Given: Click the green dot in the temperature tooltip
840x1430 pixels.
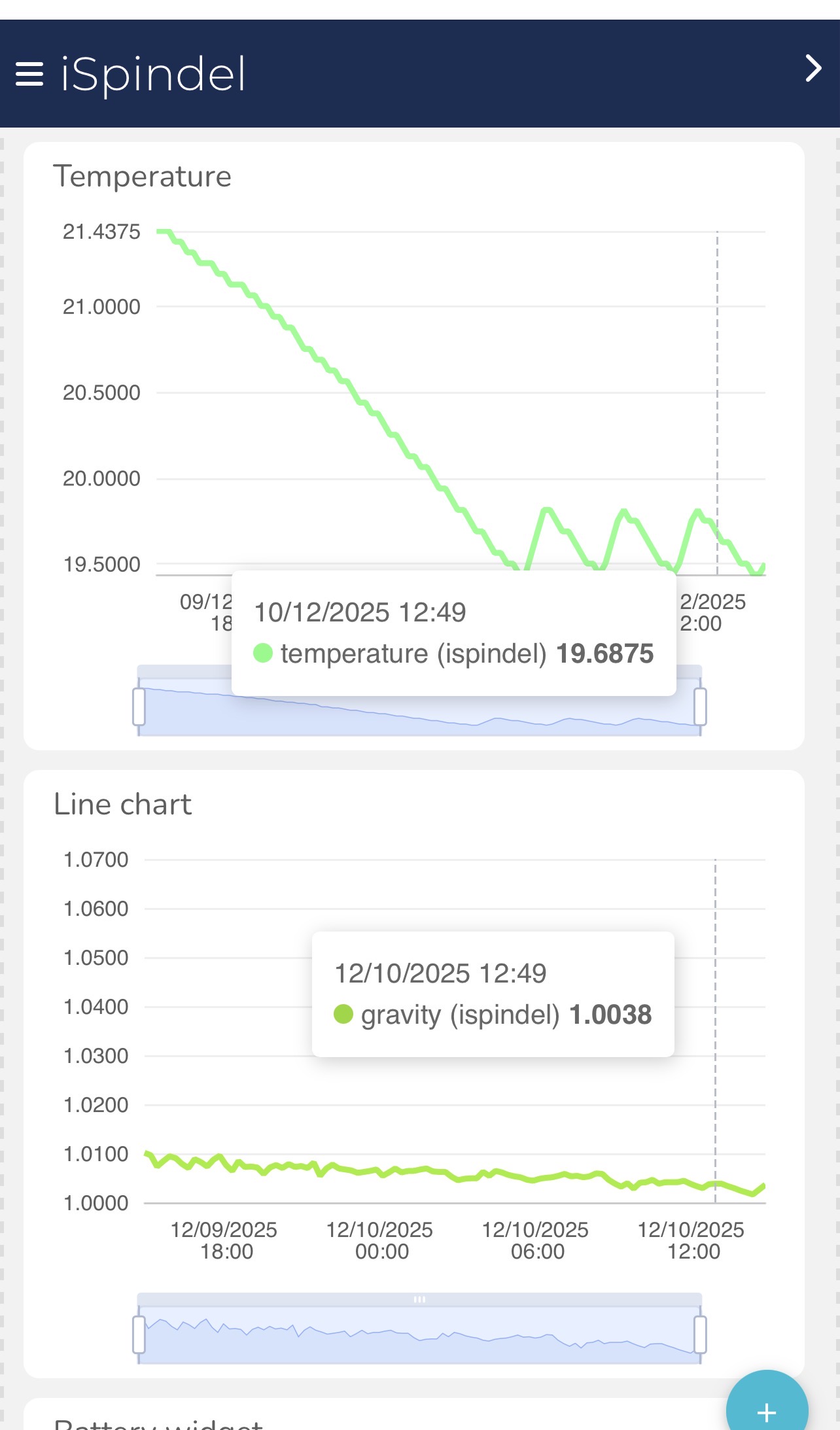Looking at the screenshot, I should 263,653.
